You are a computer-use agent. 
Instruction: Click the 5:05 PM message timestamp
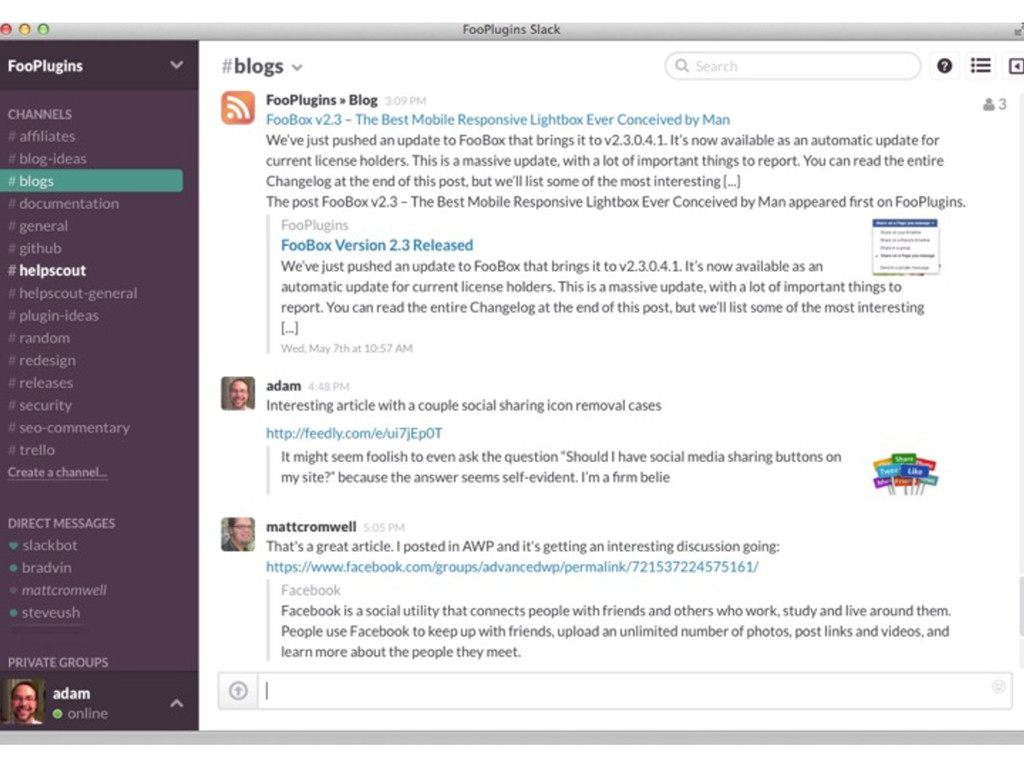tap(384, 528)
